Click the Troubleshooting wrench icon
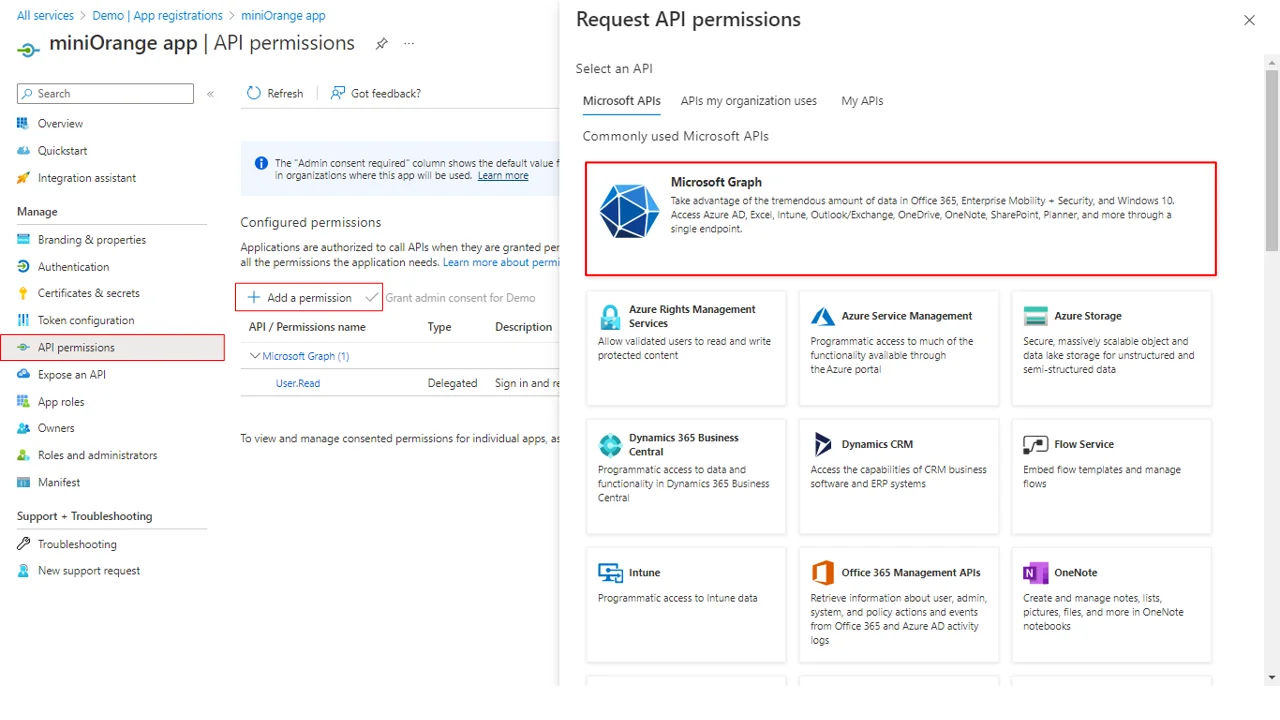 24,544
